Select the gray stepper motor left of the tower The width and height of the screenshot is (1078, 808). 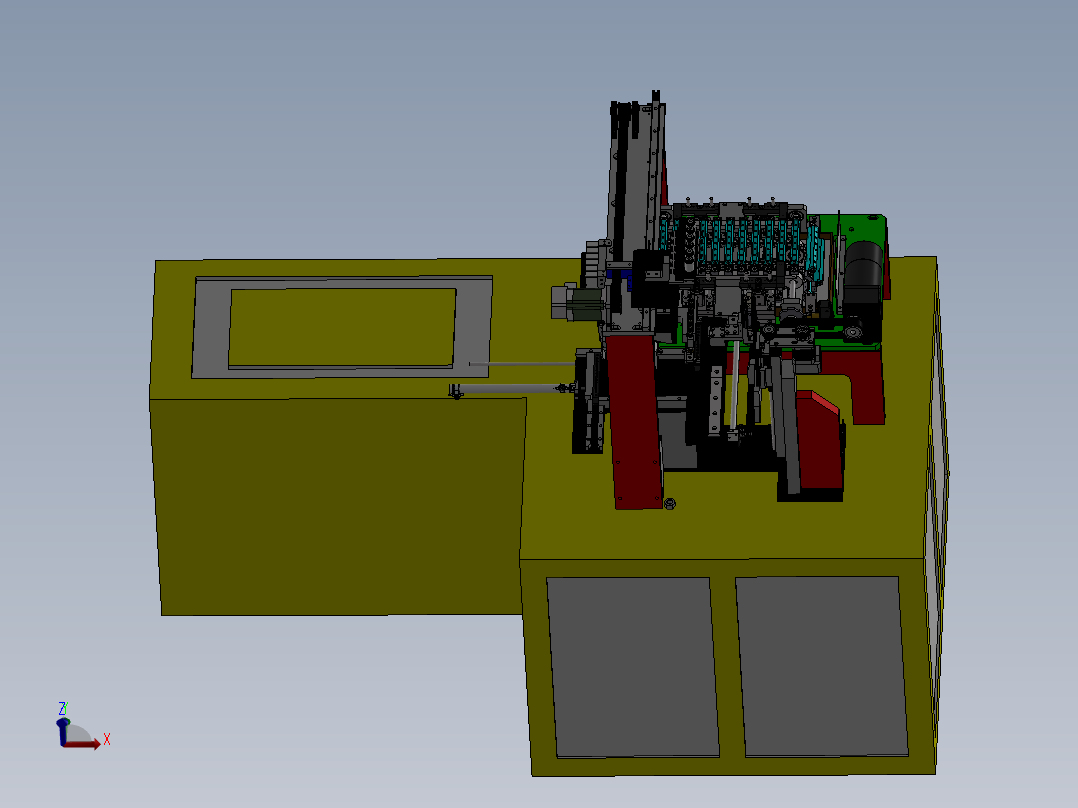(576, 303)
